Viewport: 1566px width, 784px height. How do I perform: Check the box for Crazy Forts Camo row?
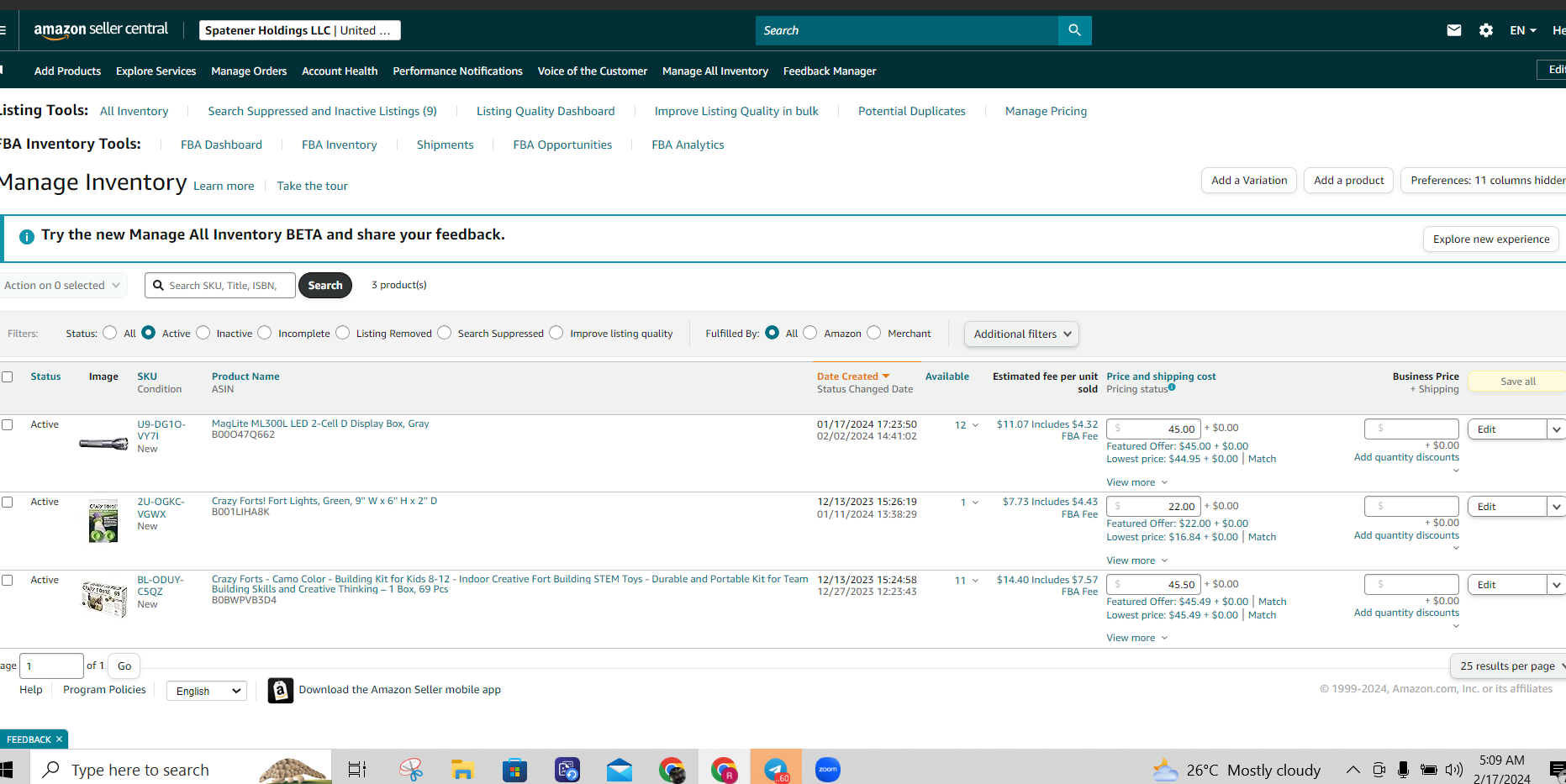click(8, 580)
